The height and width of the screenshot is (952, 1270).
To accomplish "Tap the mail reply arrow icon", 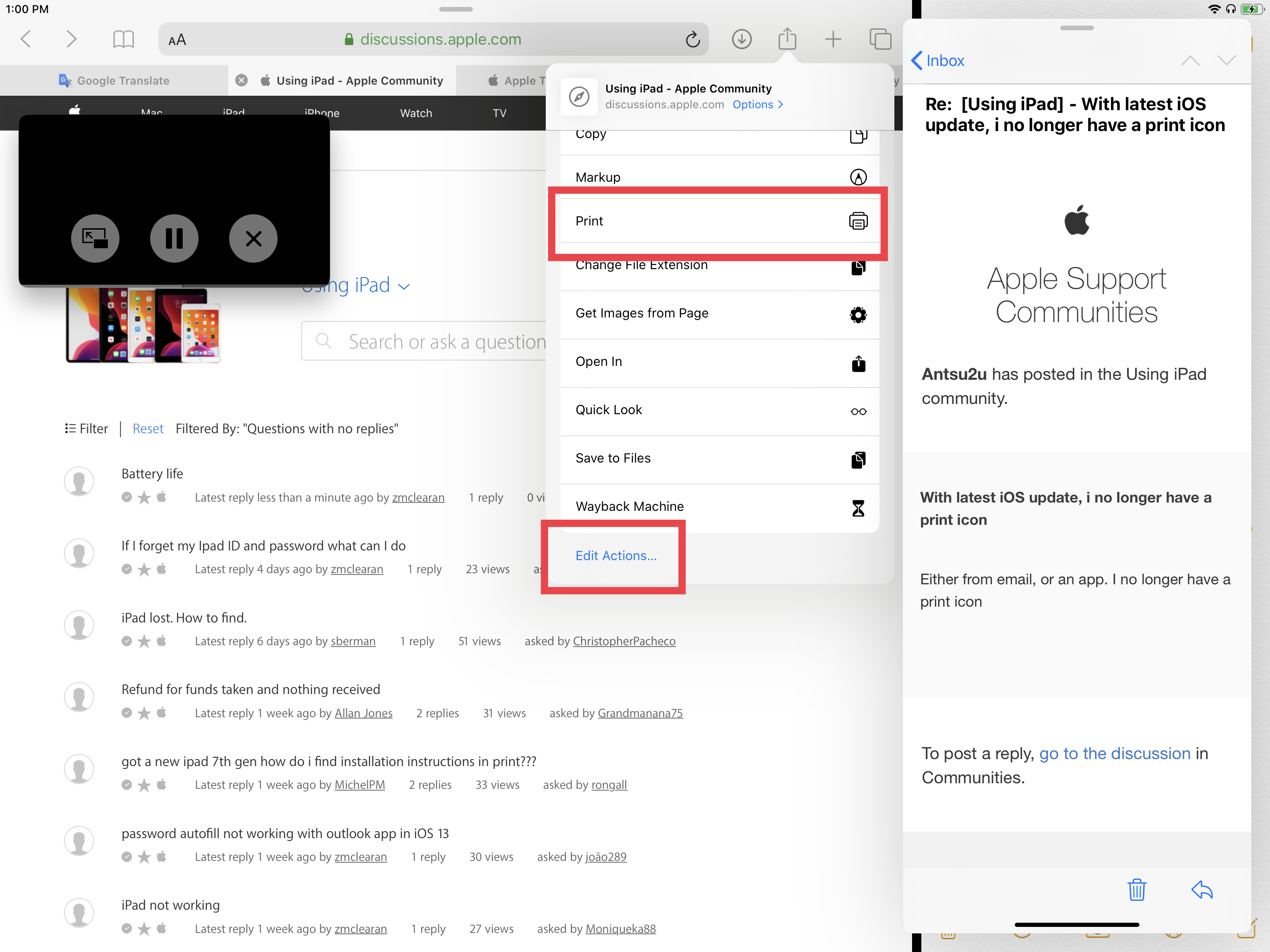I will 1202,889.
